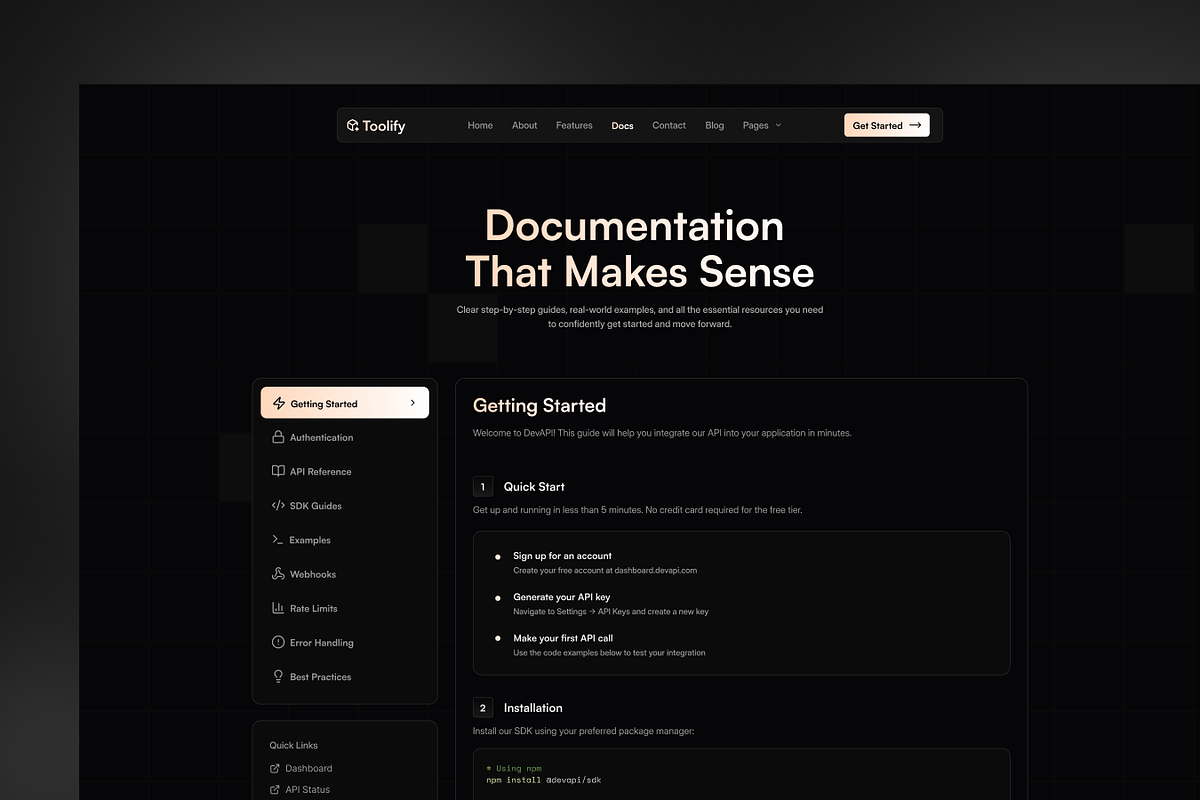Open the Error Handling section
This screenshot has height=800, width=1200.
pos(345,642)
